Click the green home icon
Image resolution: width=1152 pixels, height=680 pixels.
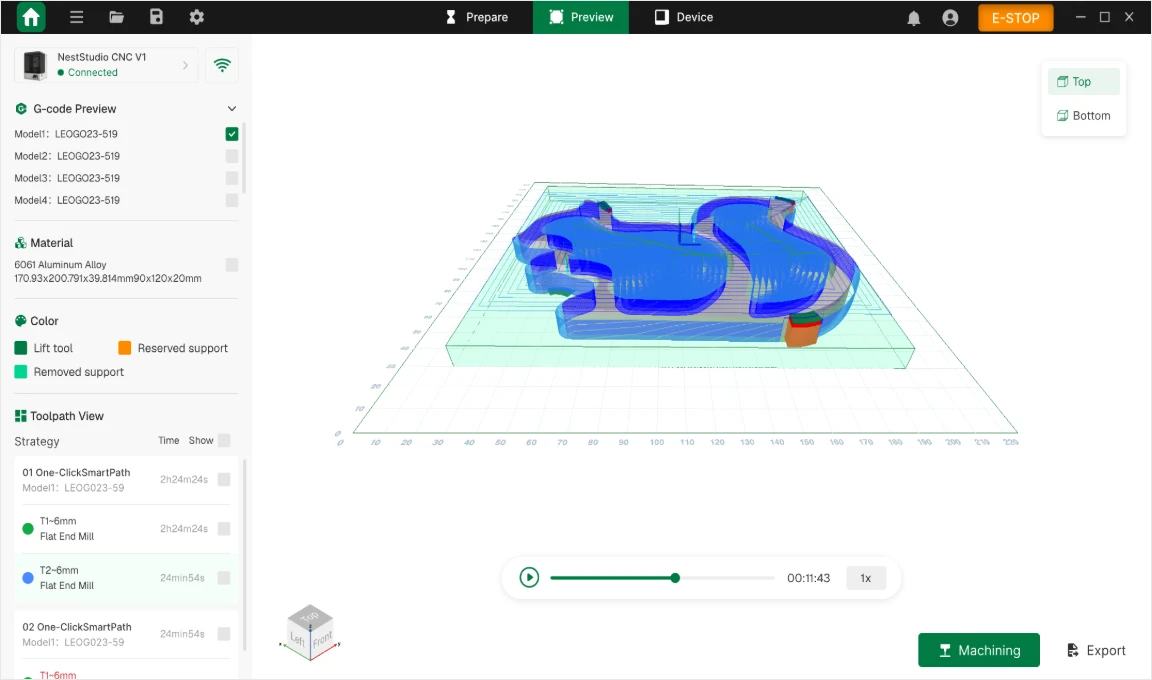coord(31,17)
